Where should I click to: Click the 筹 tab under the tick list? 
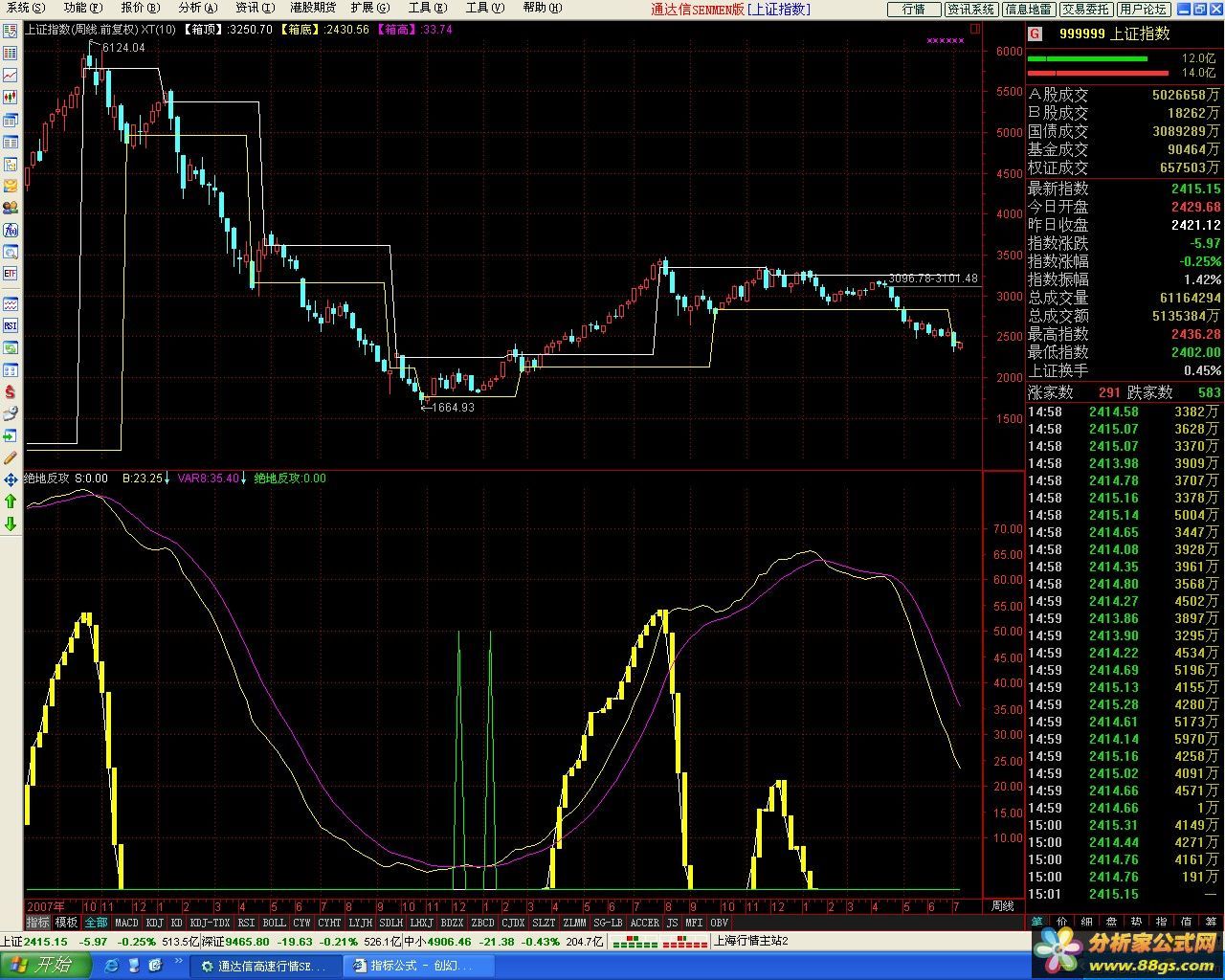[x=1211, y=922]
